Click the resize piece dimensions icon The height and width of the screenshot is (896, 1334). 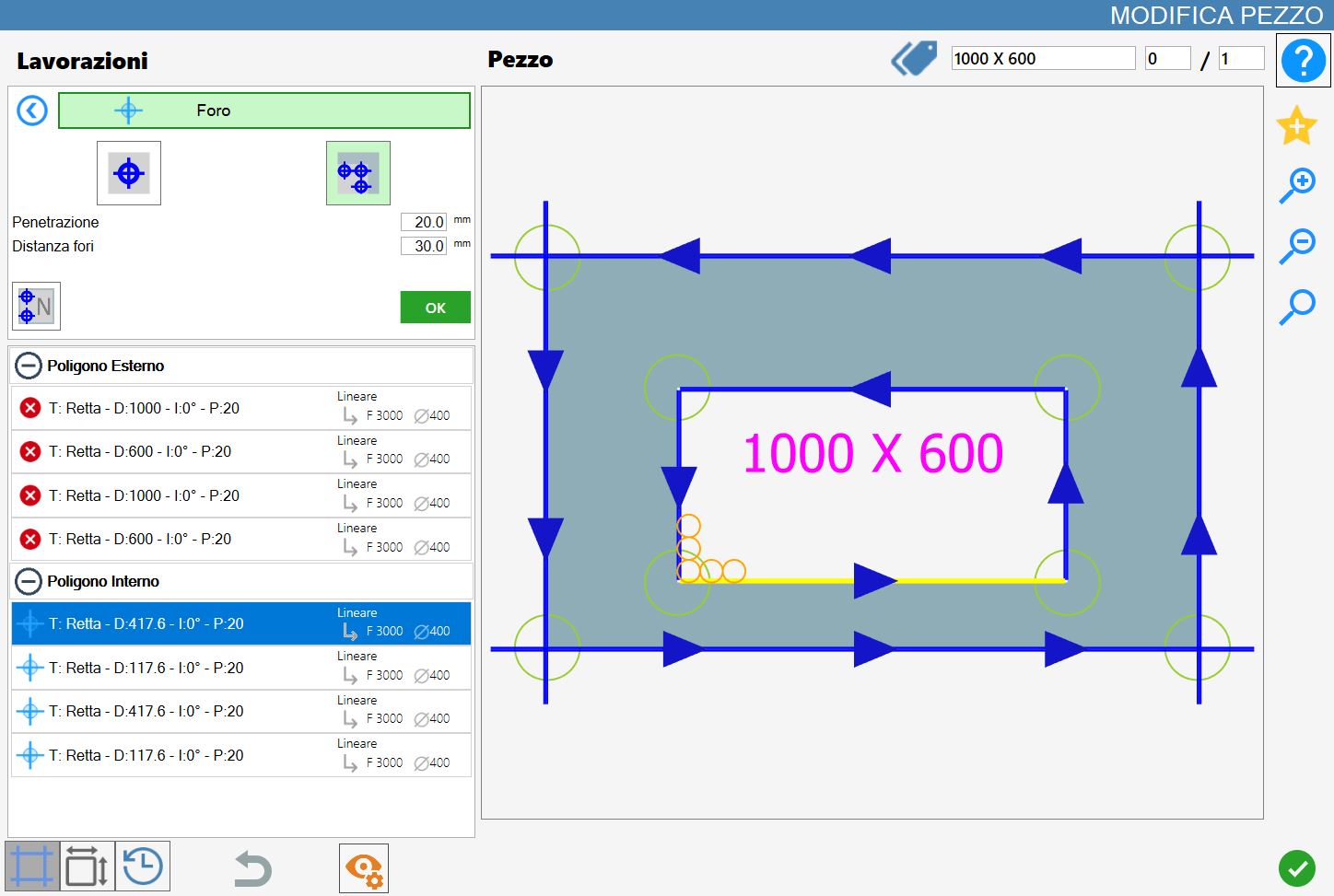pyautogui.click(x=88, y=867)
